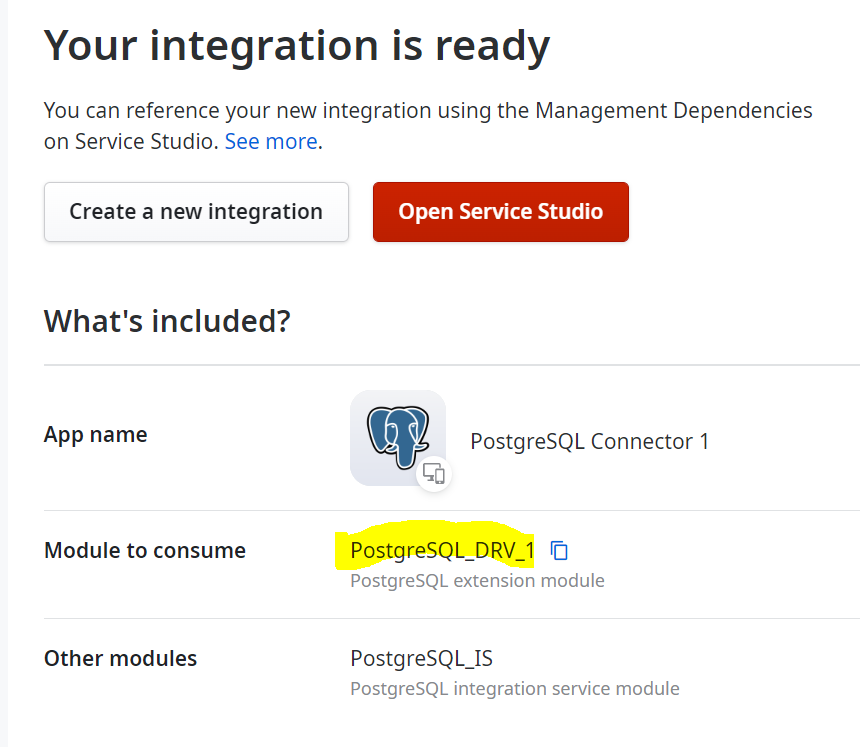Click the heading Your integration is ready
This screenshot has height=747, width=860.
pyautogui.click(x=296, y=44)
